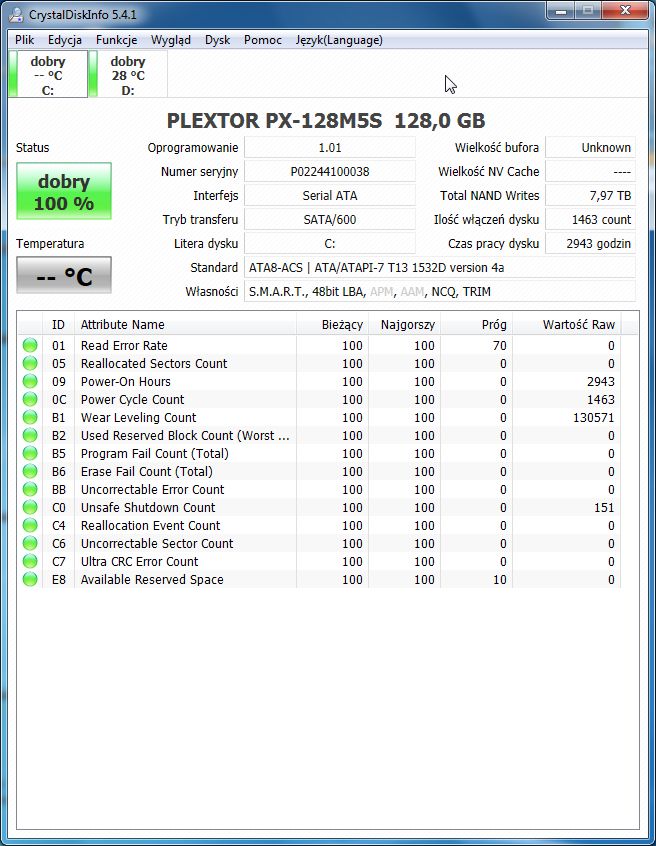Click green status icon for Power-On Hours
The height and width of the screenshot is (846, 656).
[30, 381]
